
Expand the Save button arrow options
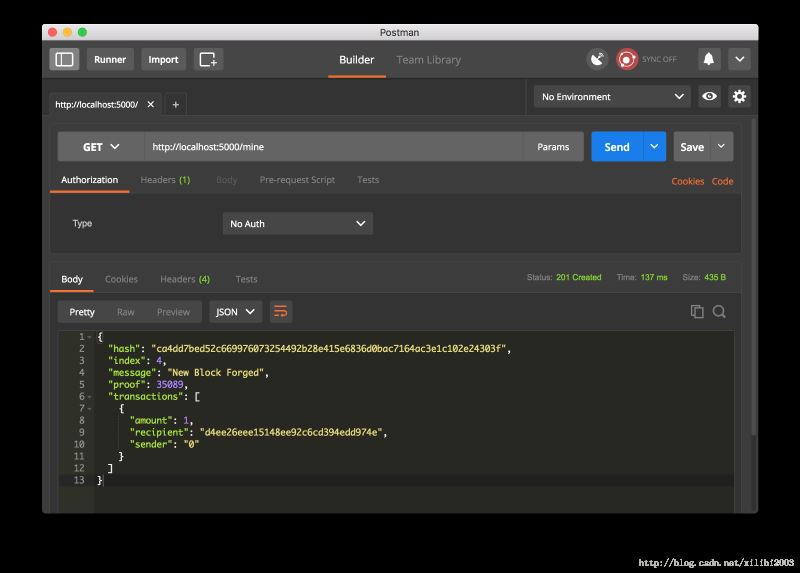point(721,146)
